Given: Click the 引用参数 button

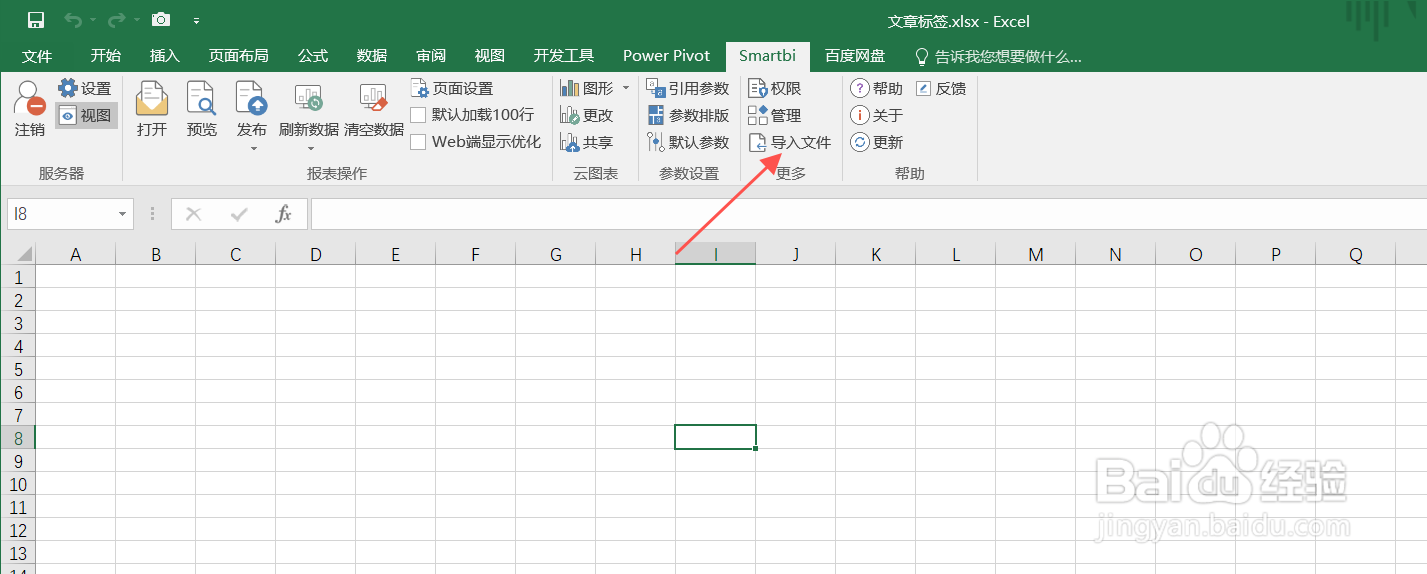Looking at the screenshot, I should [688, 89].
